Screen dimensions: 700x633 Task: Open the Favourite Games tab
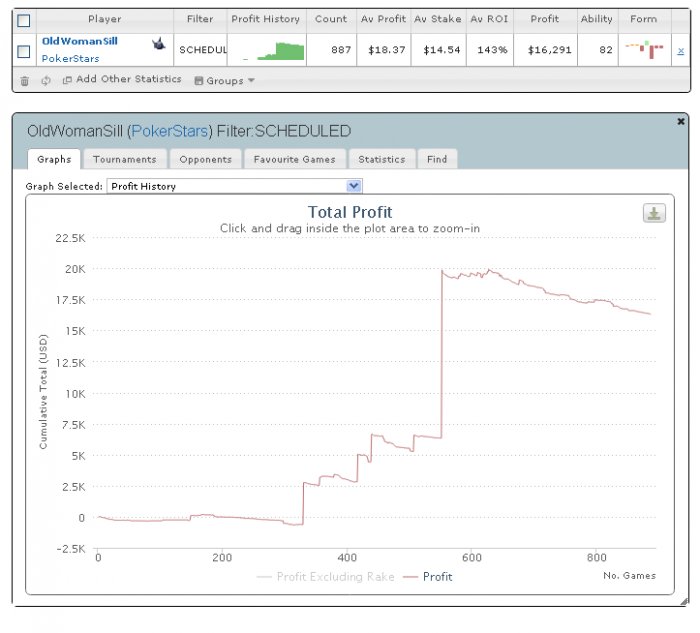click(x=295, y=159)
